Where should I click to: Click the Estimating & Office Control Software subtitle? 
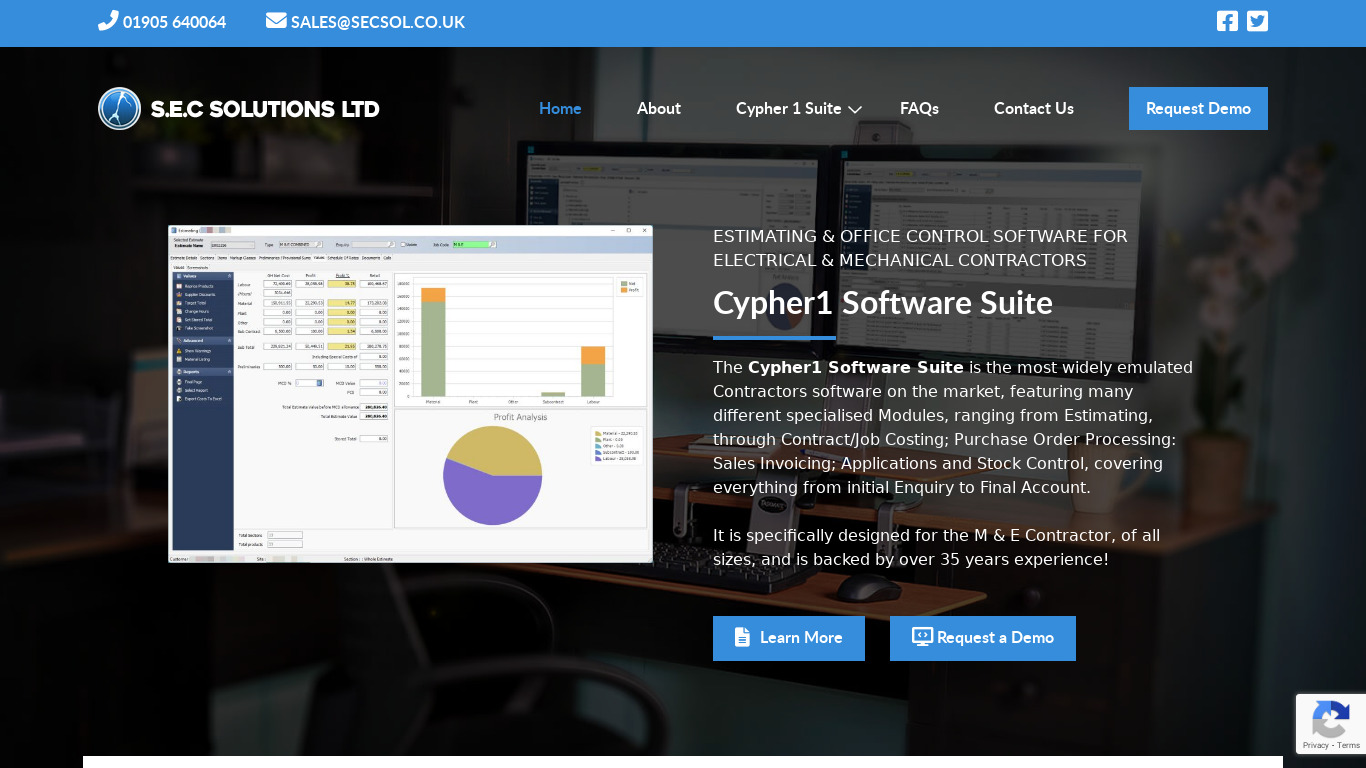click(920, 248)
